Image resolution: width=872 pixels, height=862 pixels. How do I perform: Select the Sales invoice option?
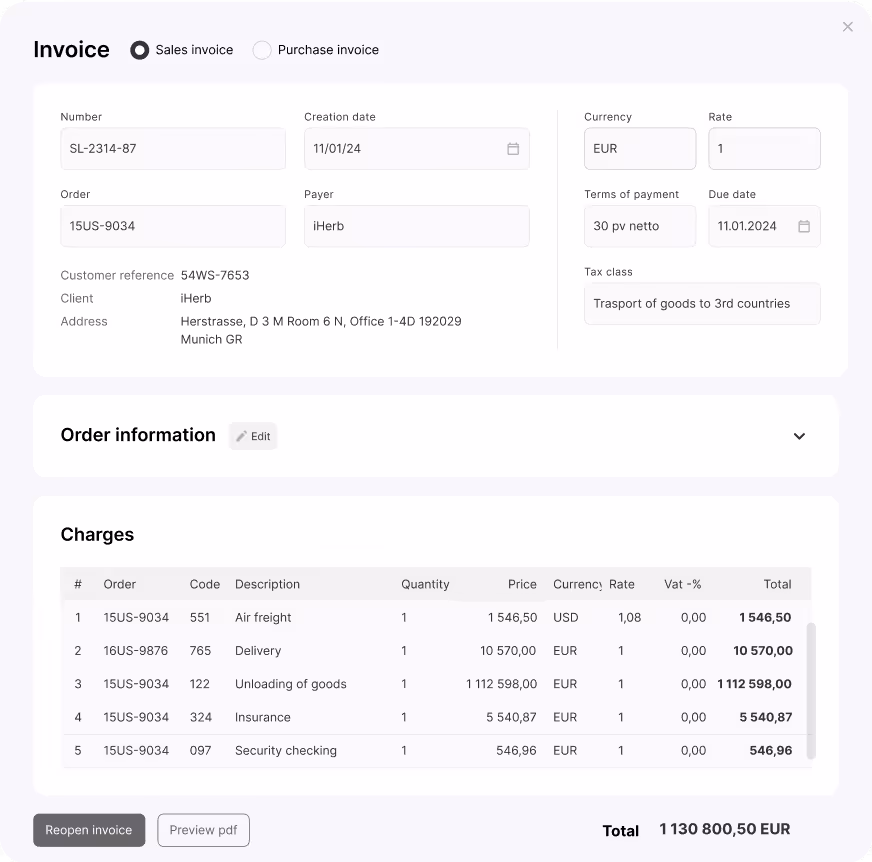click(139, 49)
